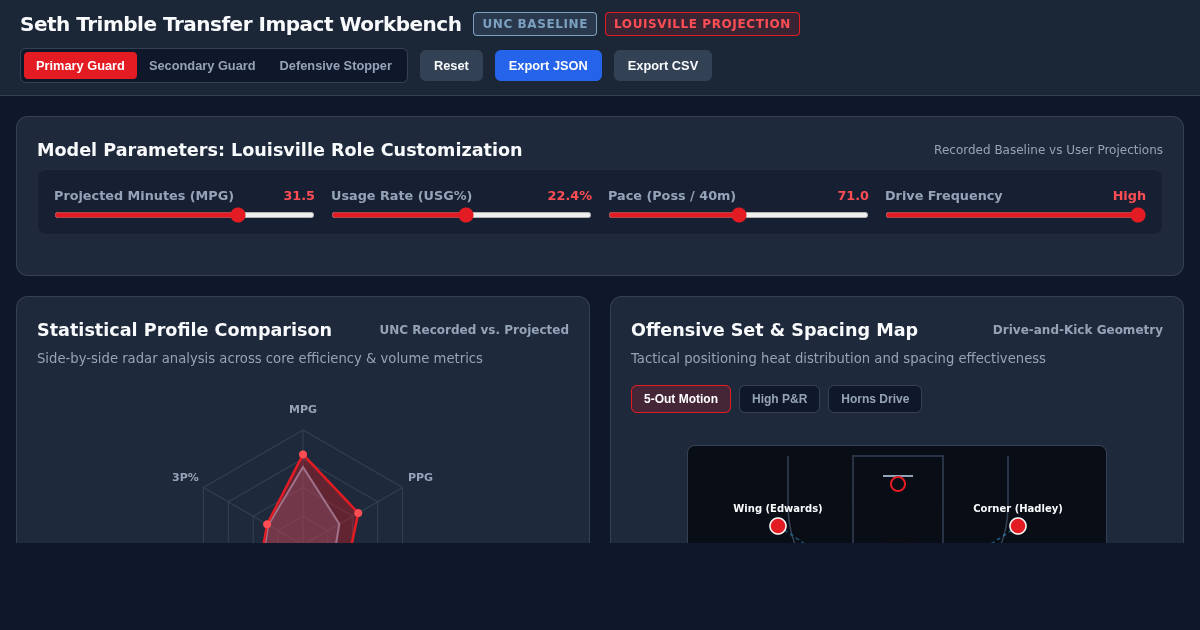Click the Model Parameters section heading
This screenshot has width=1200, height=630.
280,149
